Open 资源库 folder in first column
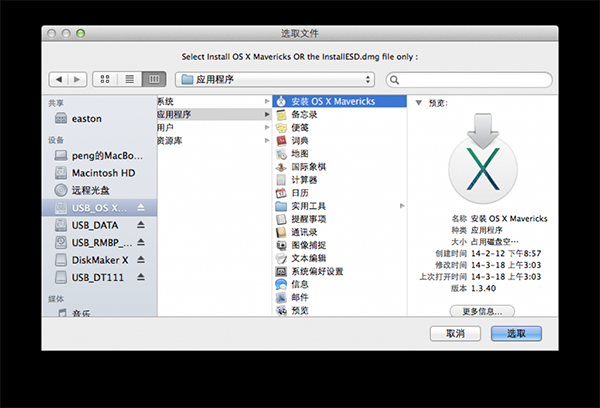This screenshot has width=600, height=408. [x=214, y=140]
